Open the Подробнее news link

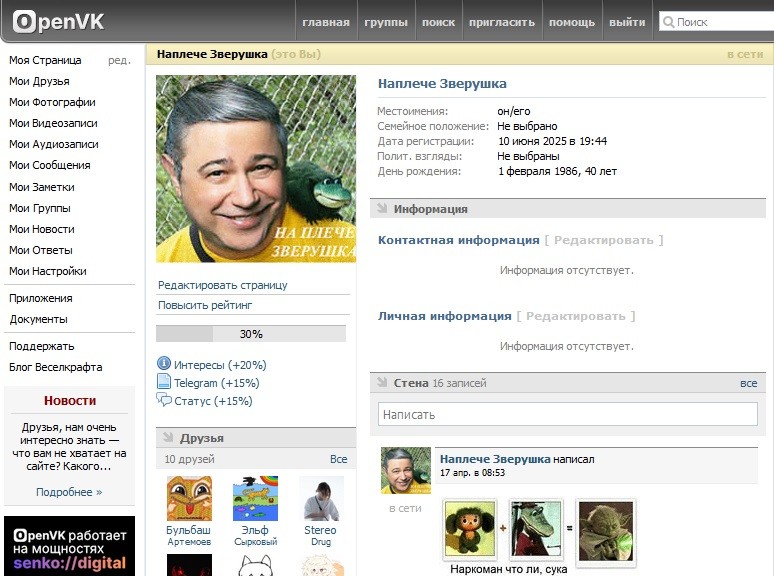coord(69,492)
